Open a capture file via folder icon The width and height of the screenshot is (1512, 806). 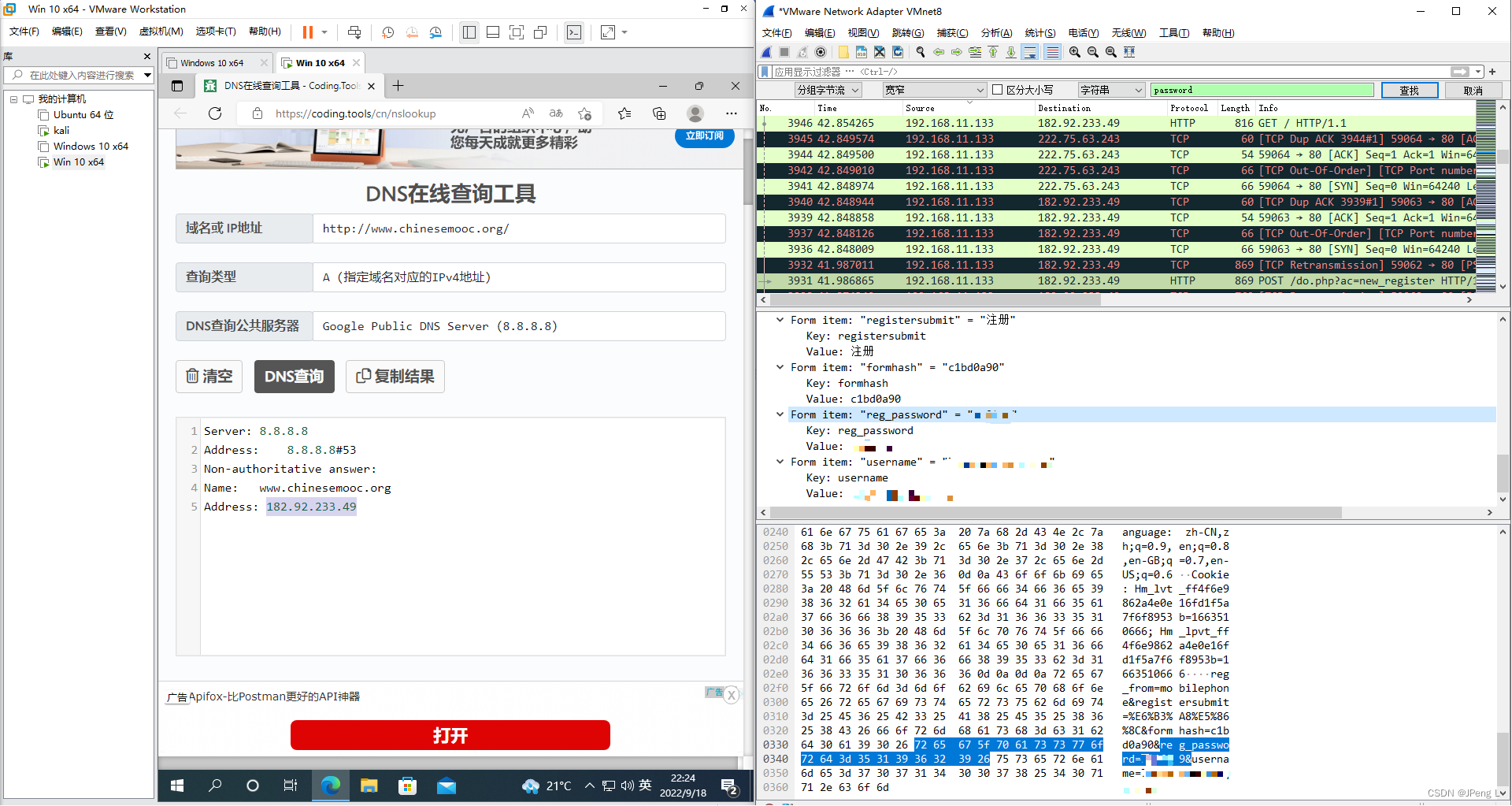click(x=843, y=52)
